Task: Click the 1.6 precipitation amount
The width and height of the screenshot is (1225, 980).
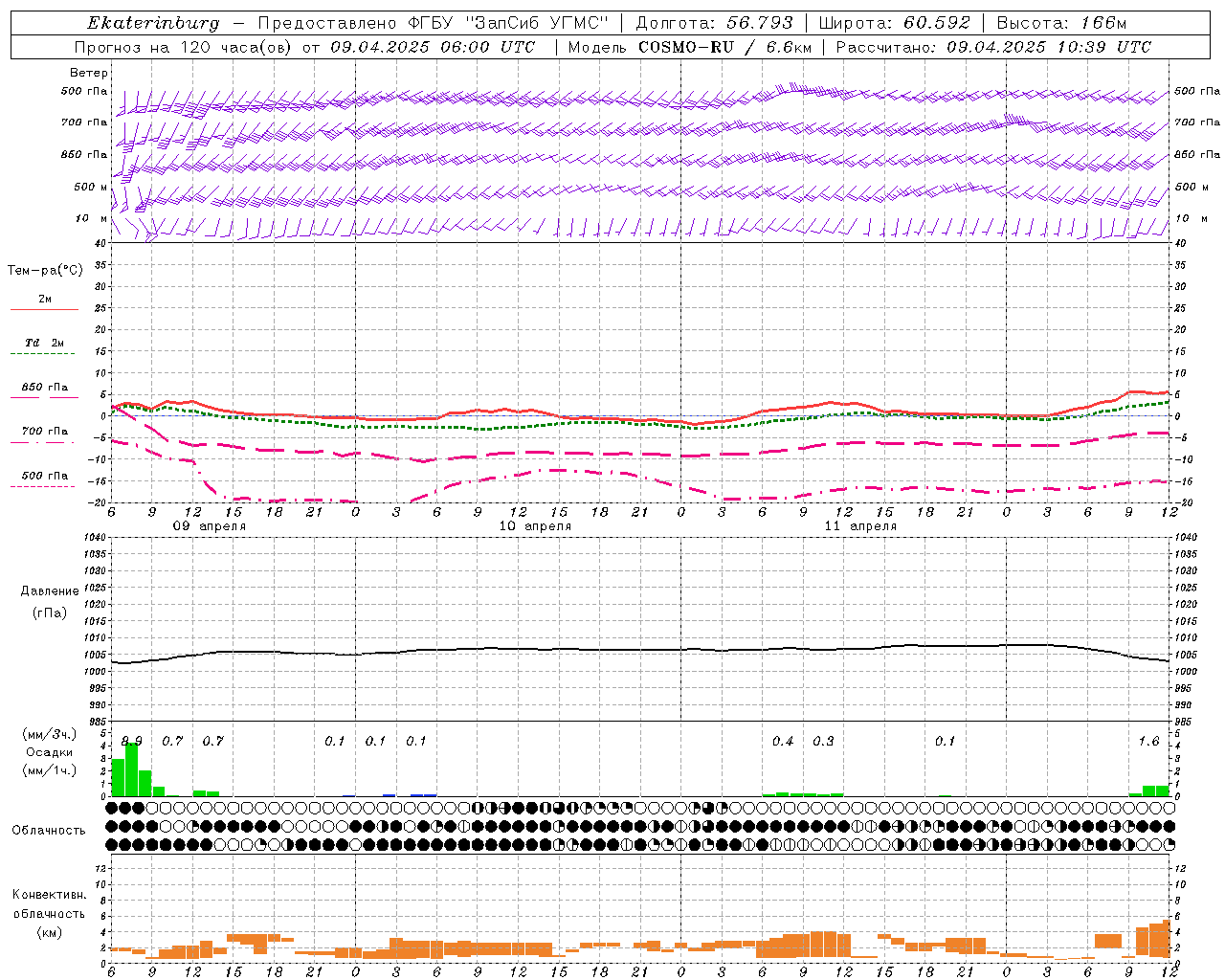Action: click(1148, 742)
